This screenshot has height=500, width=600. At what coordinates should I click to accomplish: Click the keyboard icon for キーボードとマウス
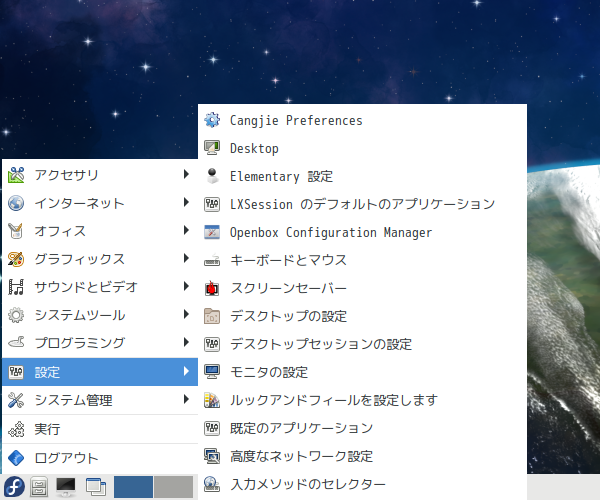click(212, 260)
